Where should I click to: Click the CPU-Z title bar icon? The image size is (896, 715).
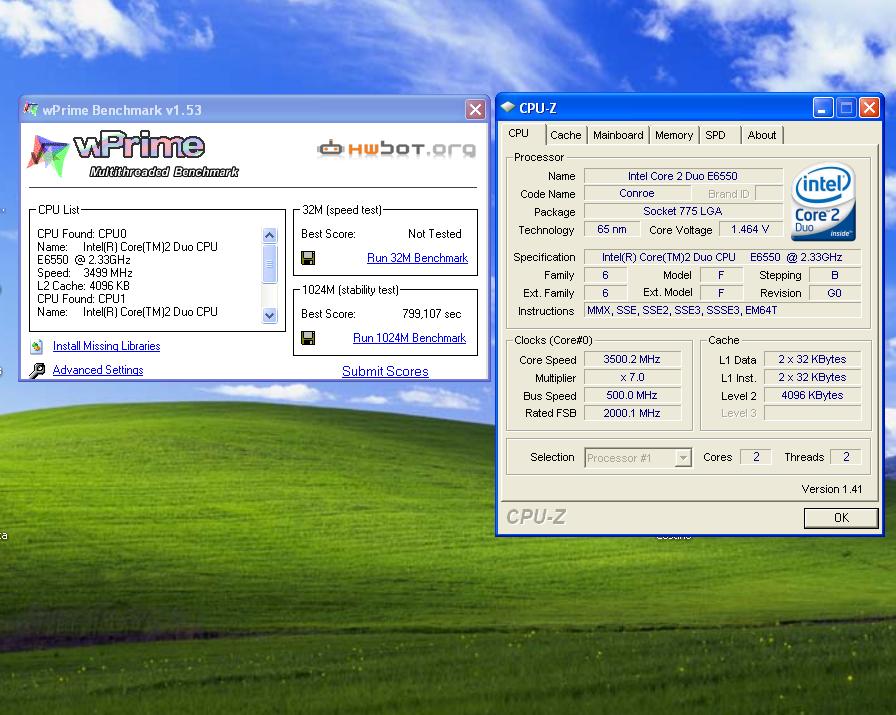pos(507,107)
